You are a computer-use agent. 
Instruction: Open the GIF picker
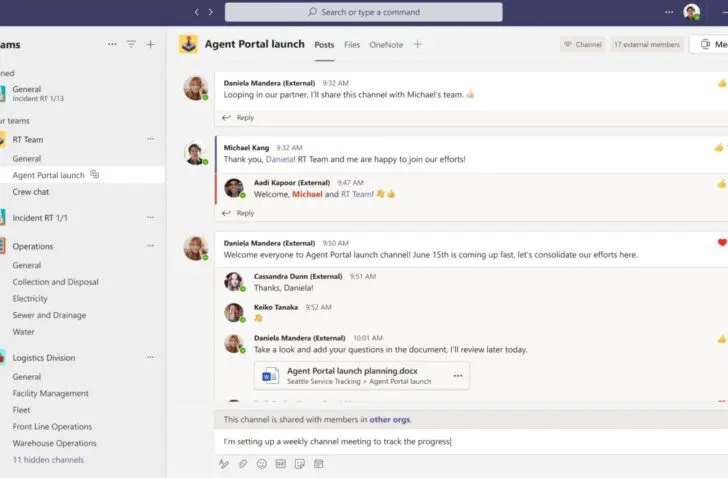coord(281,464)
